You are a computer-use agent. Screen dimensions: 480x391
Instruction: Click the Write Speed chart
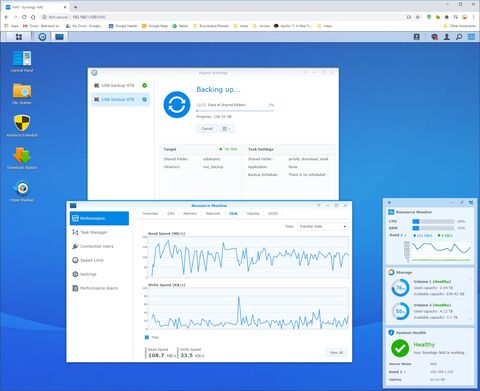(248, 308)
